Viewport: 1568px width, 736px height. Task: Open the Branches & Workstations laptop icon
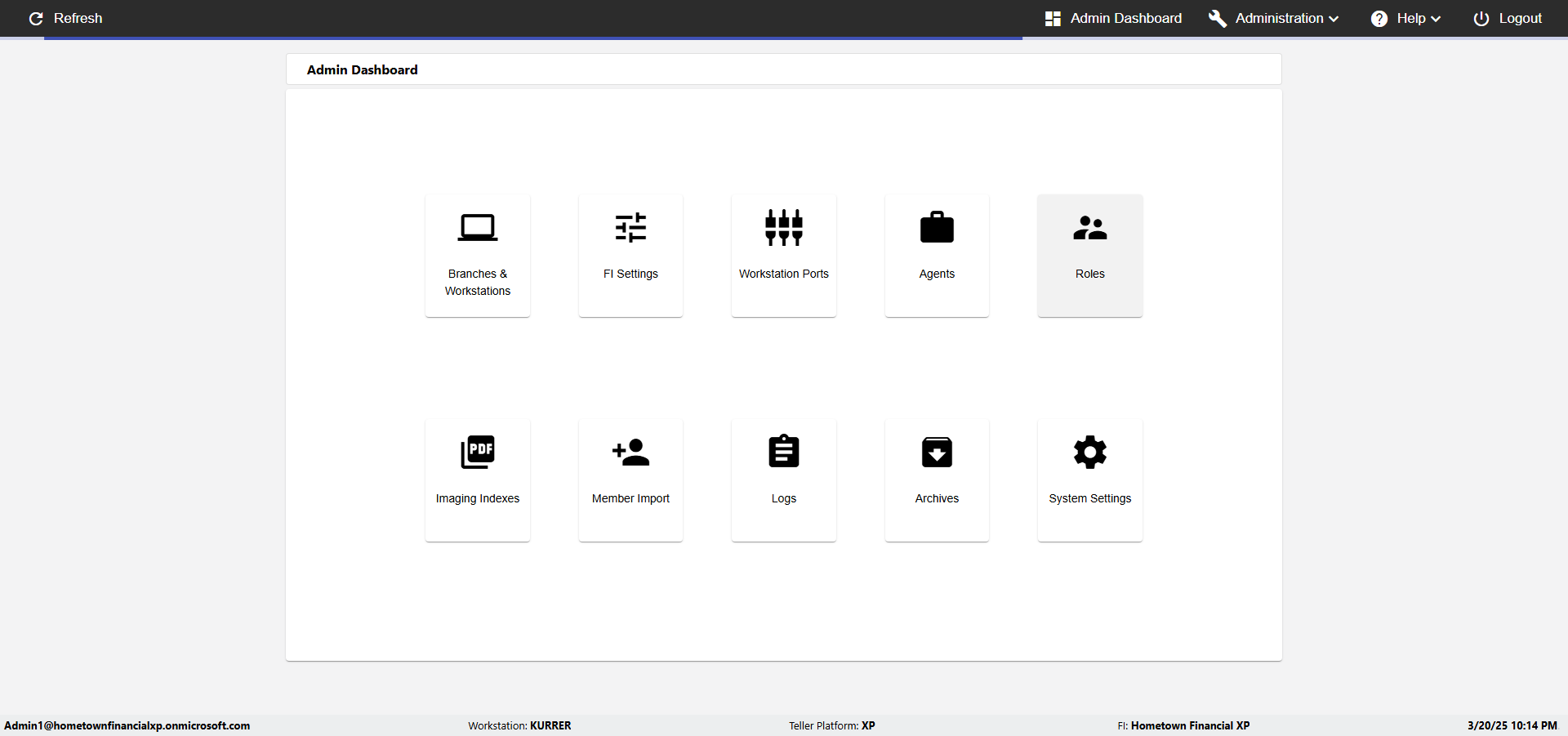click(x=478, y=228)
